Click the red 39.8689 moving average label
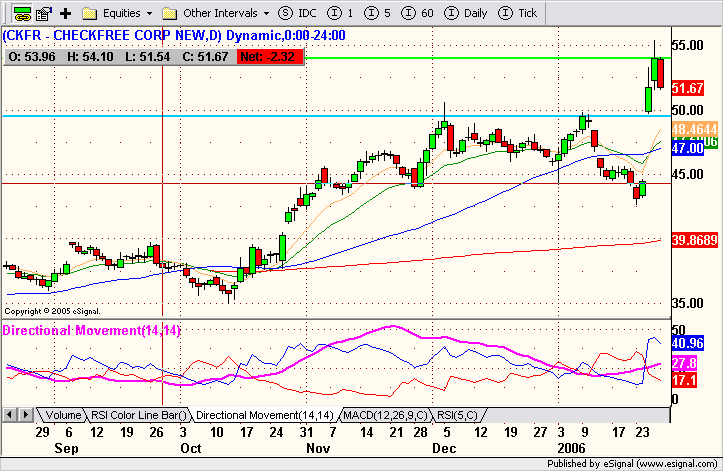The width and height of the screenshot is (723, 471). coord(694,240)
